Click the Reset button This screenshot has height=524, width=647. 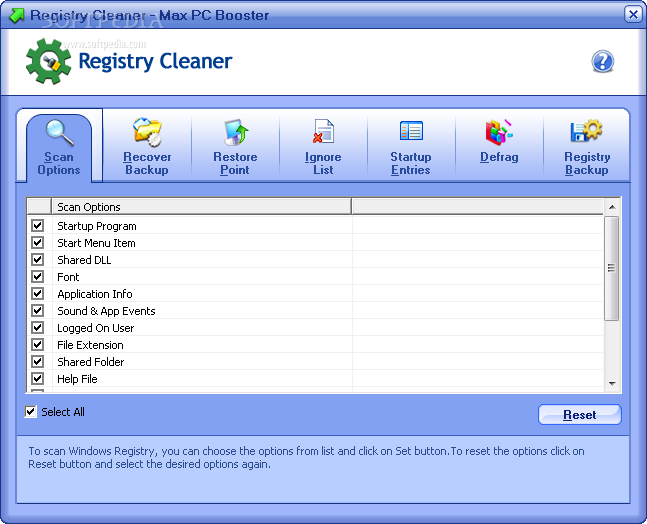click(x=579, y=415)
